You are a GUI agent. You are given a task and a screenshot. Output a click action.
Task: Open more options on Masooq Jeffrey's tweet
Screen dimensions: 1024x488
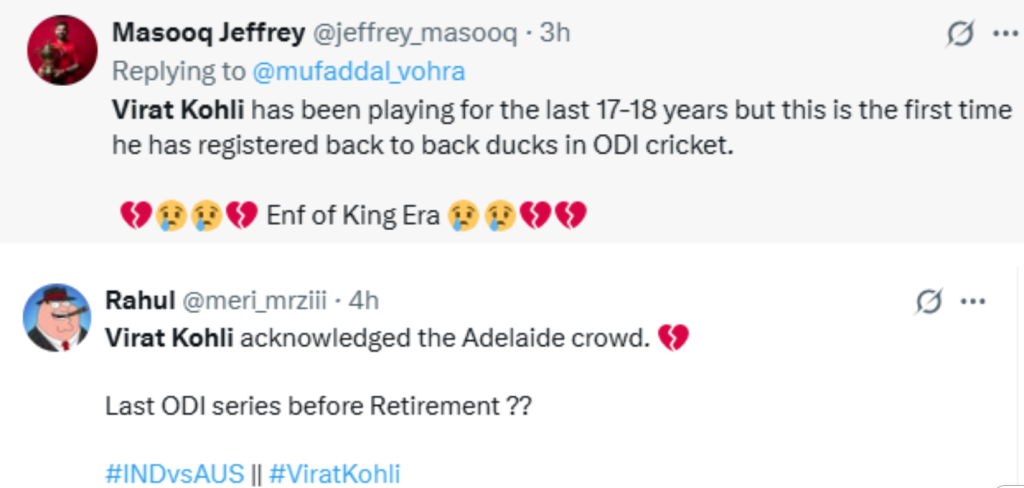[x=1002, y=33]
